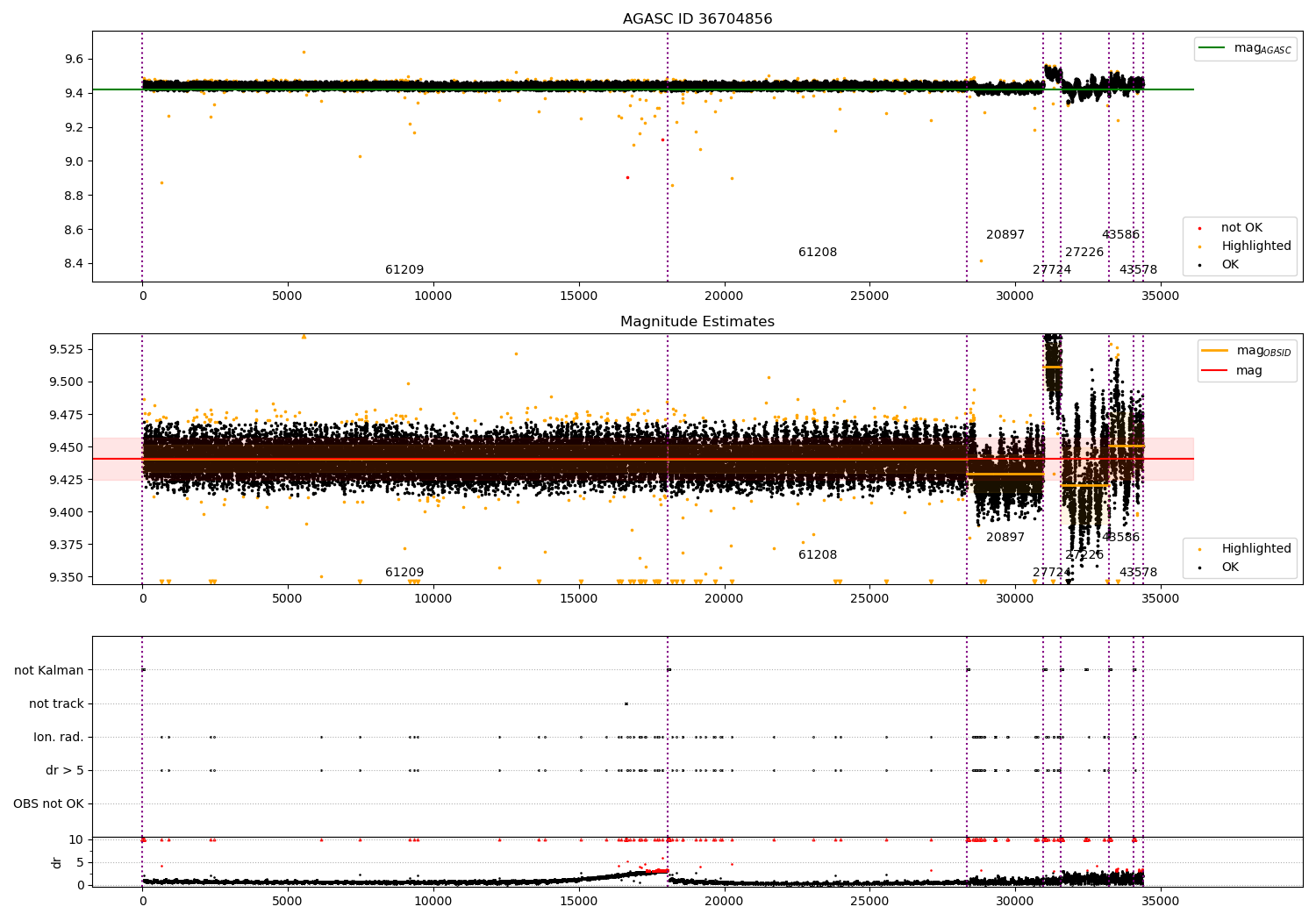Select the 9.350 y-axis tick label
This screenshot has width=1316, height=921.
point(66,577)
